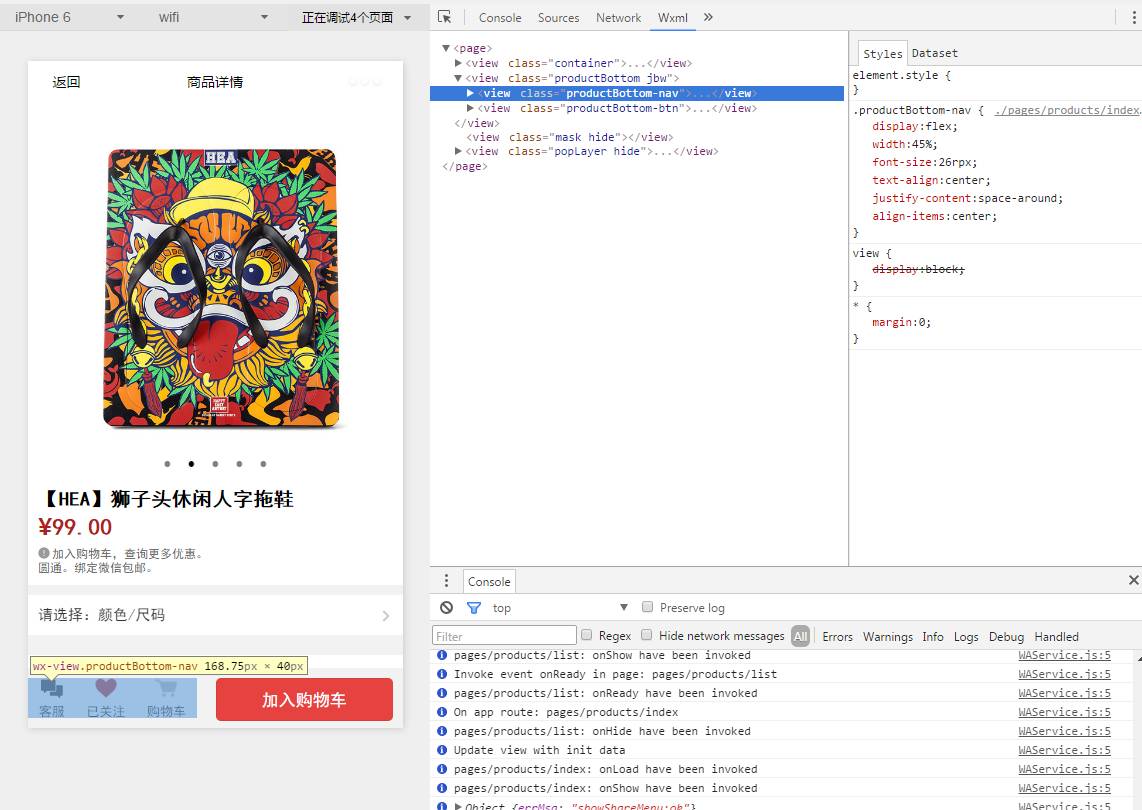Activate the element inspector arrow icon
This screenshot has height=810, width=1142.
(x=444, y=17)
